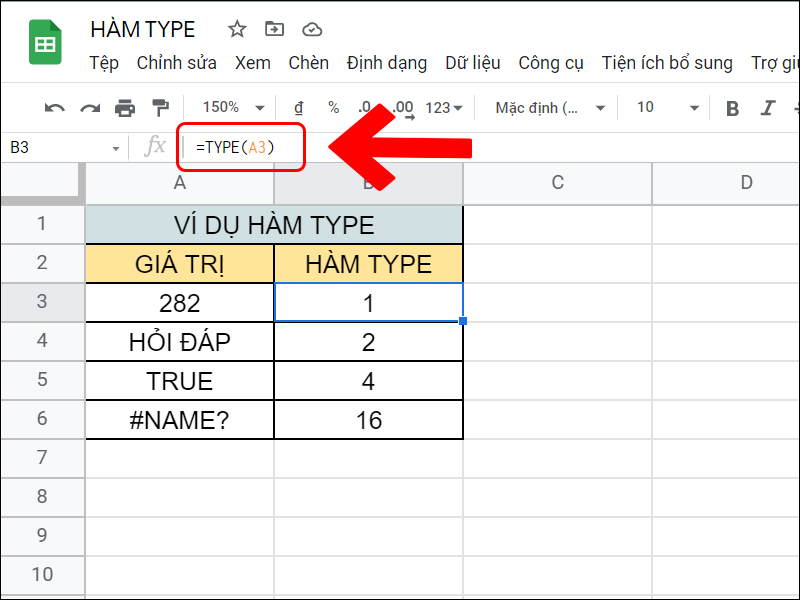
Task: Click the undo arrow icon
Action: tap(55, 108)
